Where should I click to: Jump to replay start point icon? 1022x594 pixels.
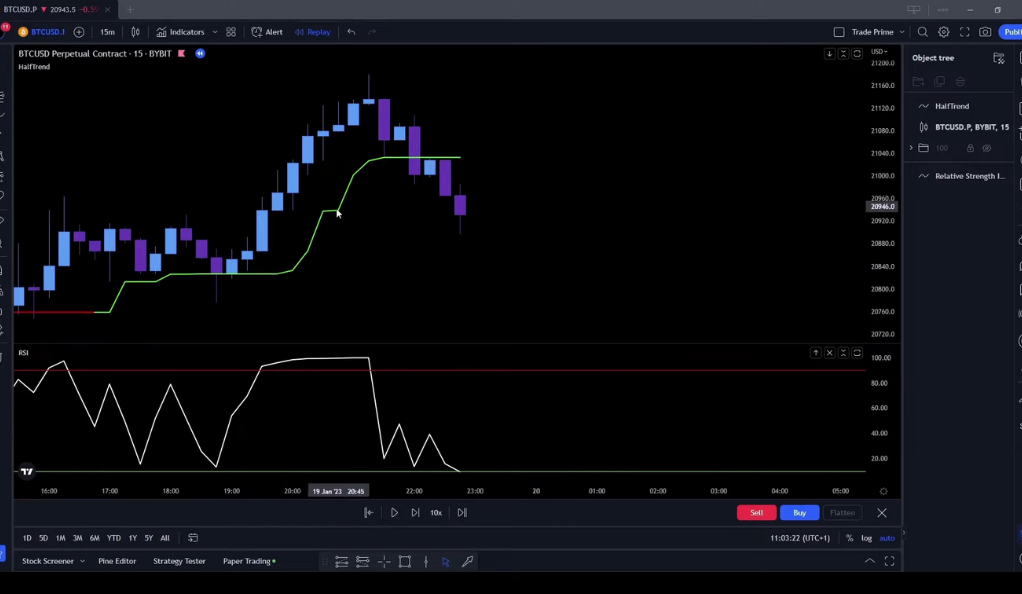pyautogui.click(x=368, y=512)
